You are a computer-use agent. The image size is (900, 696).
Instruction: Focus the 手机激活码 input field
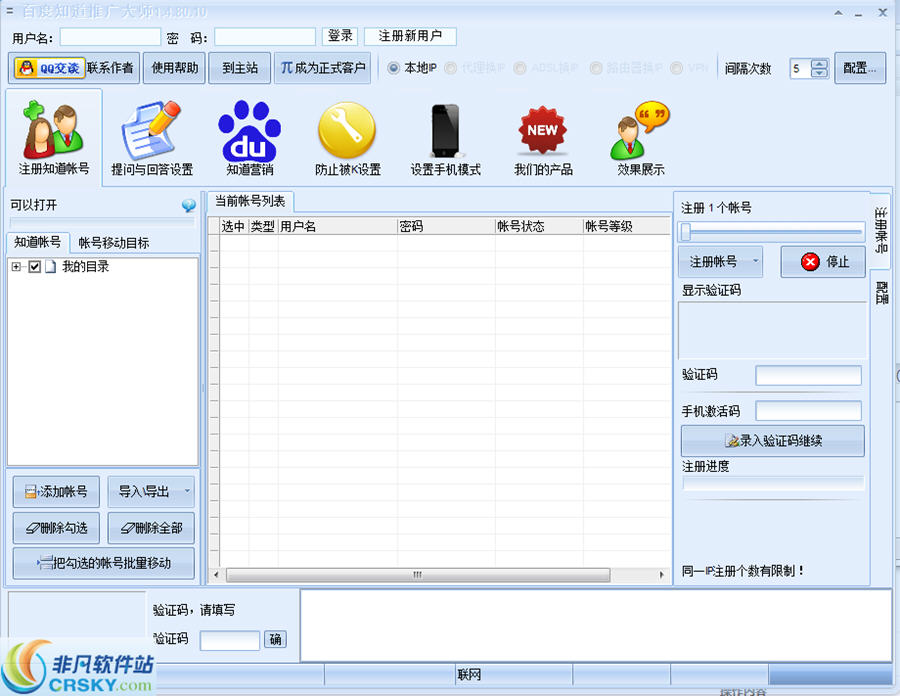[x=808, y=411]
